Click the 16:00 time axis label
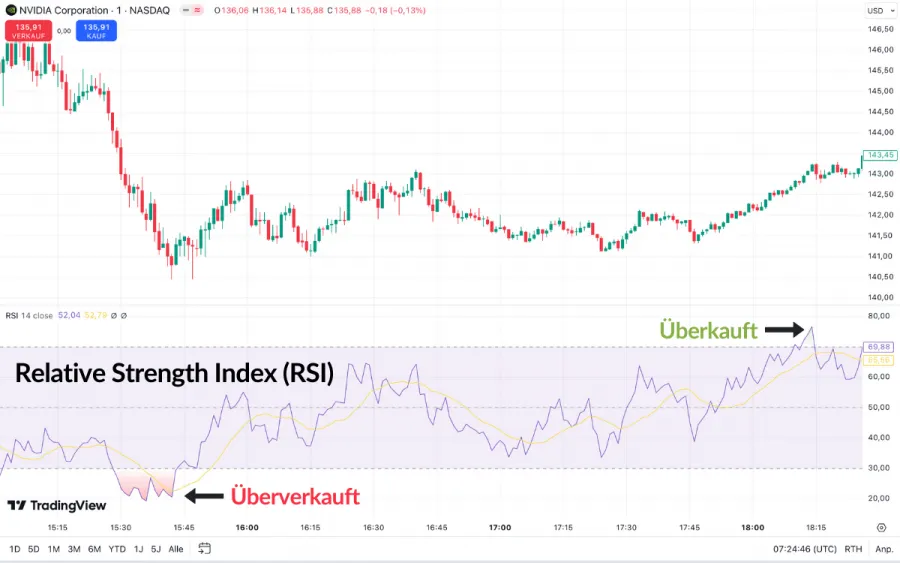Screen dimensions: 900x563 tap(247, 527)
